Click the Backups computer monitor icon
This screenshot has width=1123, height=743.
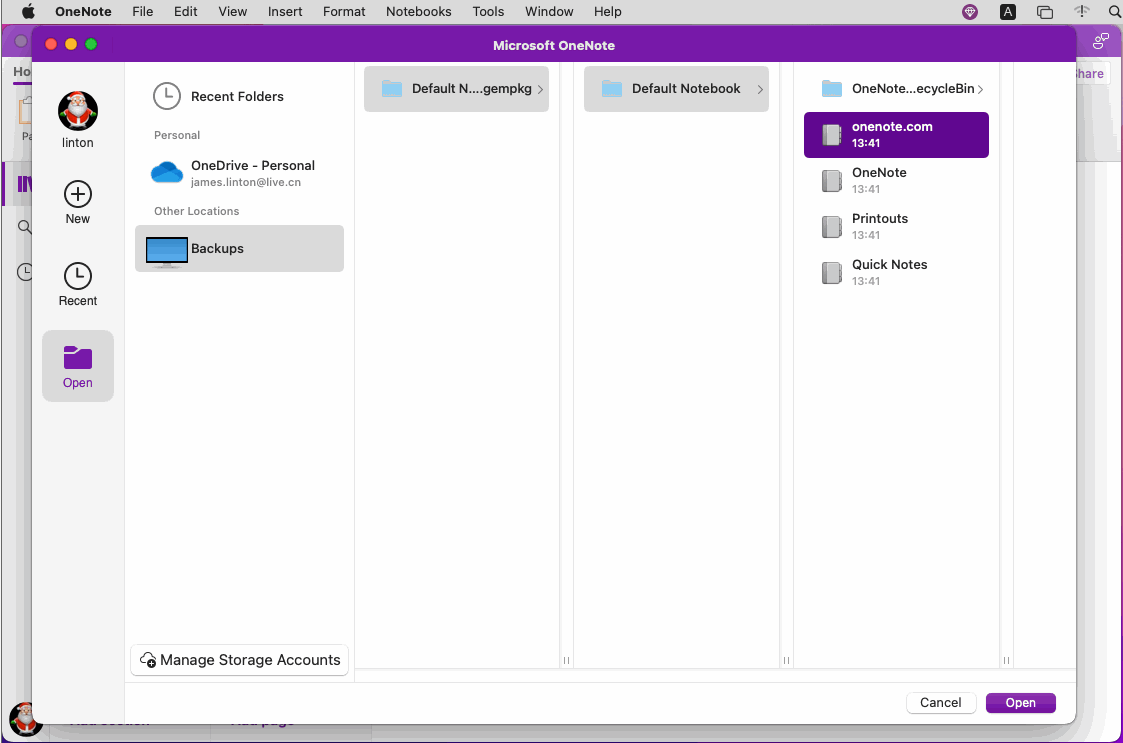pos(167,251)
